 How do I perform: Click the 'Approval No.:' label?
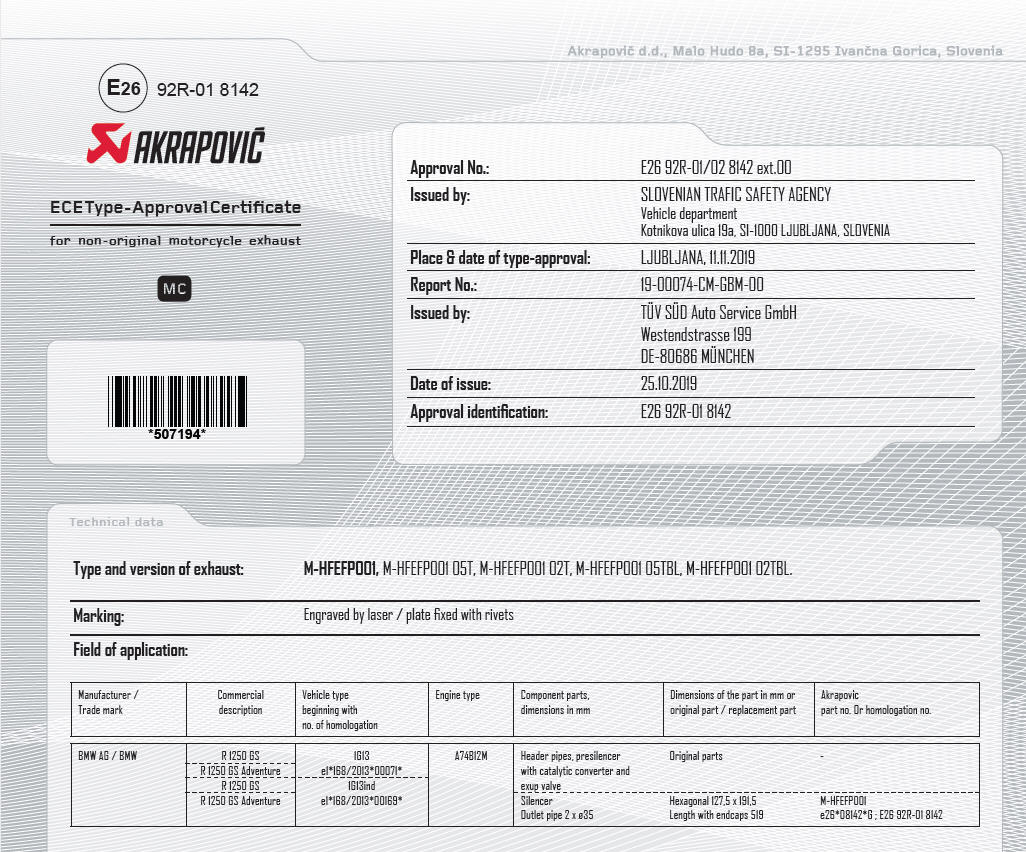click(x=450, y=168)
